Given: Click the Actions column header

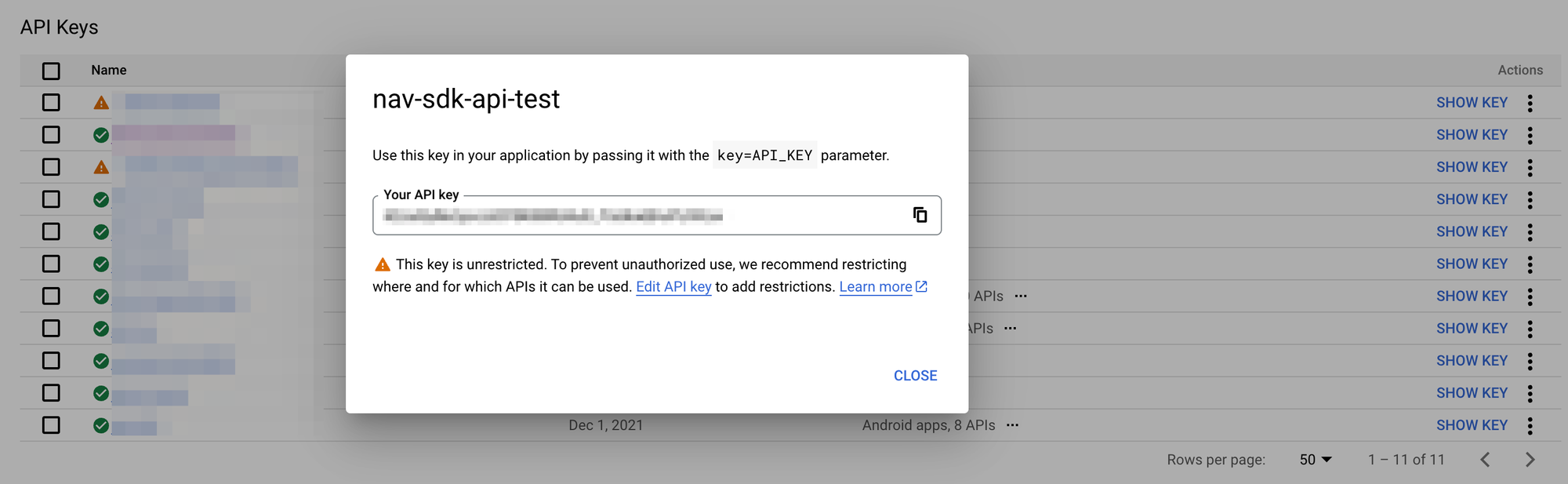Looking at the screenshot, I should click(1519, 70).
